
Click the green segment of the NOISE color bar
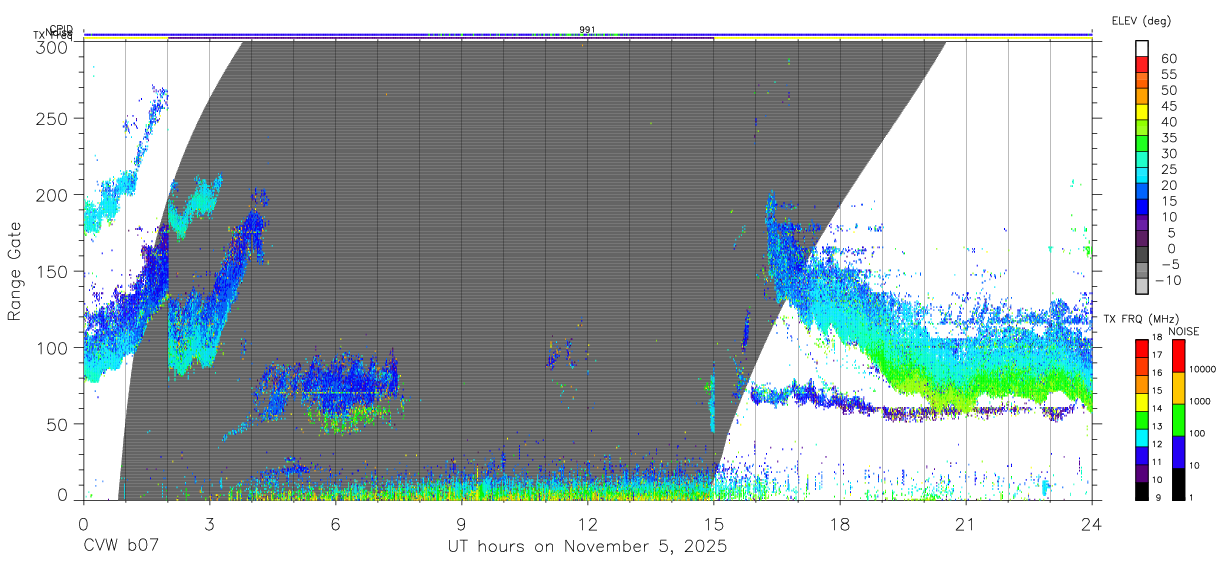pos(1177,420)
